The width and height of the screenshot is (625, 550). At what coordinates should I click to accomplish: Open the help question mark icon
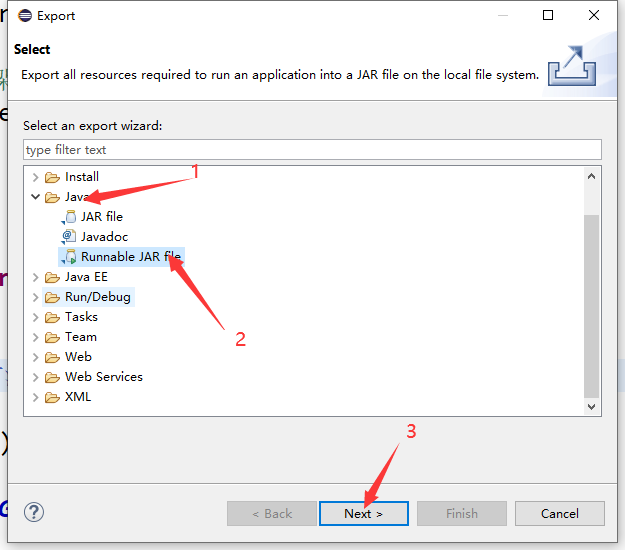(x=34, y=513)
